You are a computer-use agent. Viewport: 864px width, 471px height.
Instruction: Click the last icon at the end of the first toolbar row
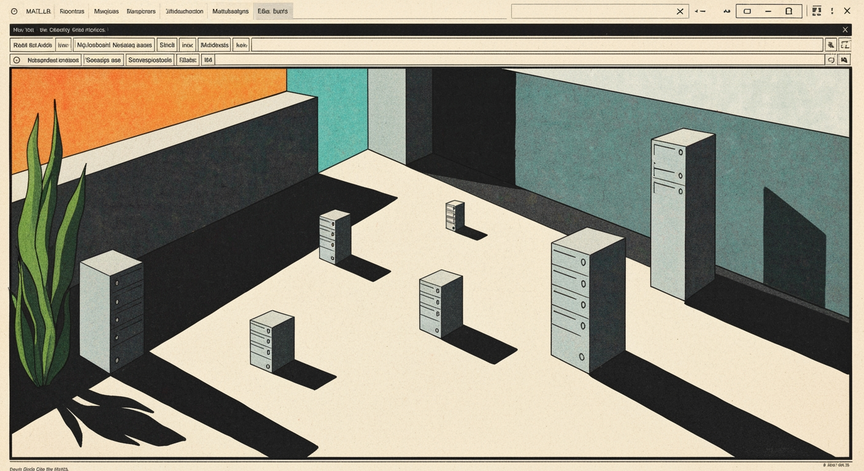pos(845,45)
